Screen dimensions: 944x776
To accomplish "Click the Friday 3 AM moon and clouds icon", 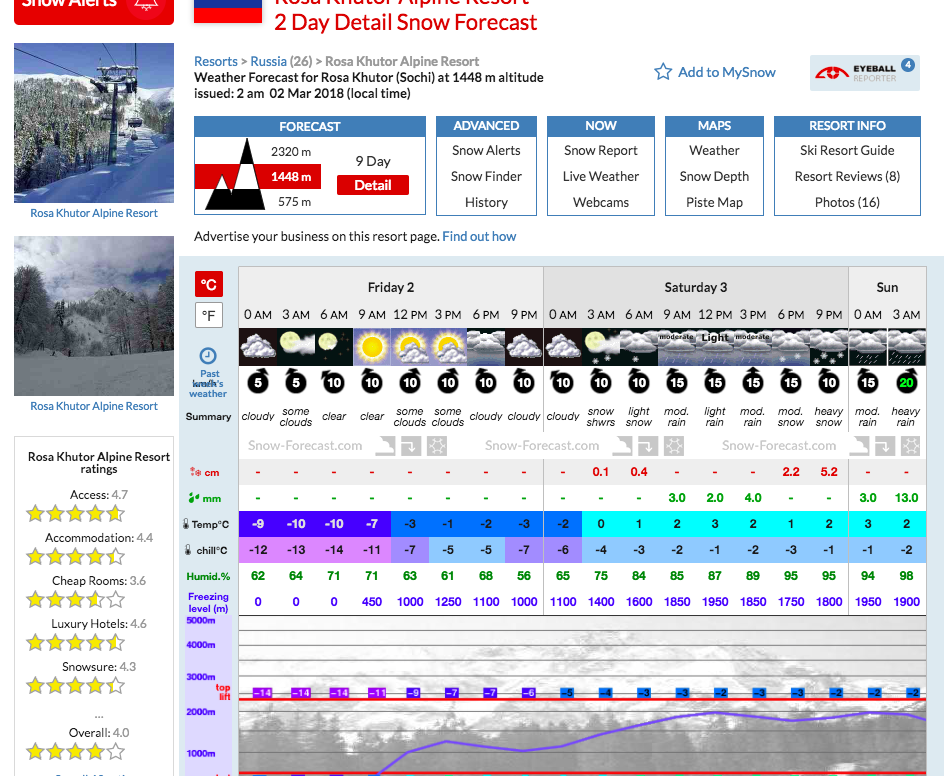I will click(x=296, y=347).
